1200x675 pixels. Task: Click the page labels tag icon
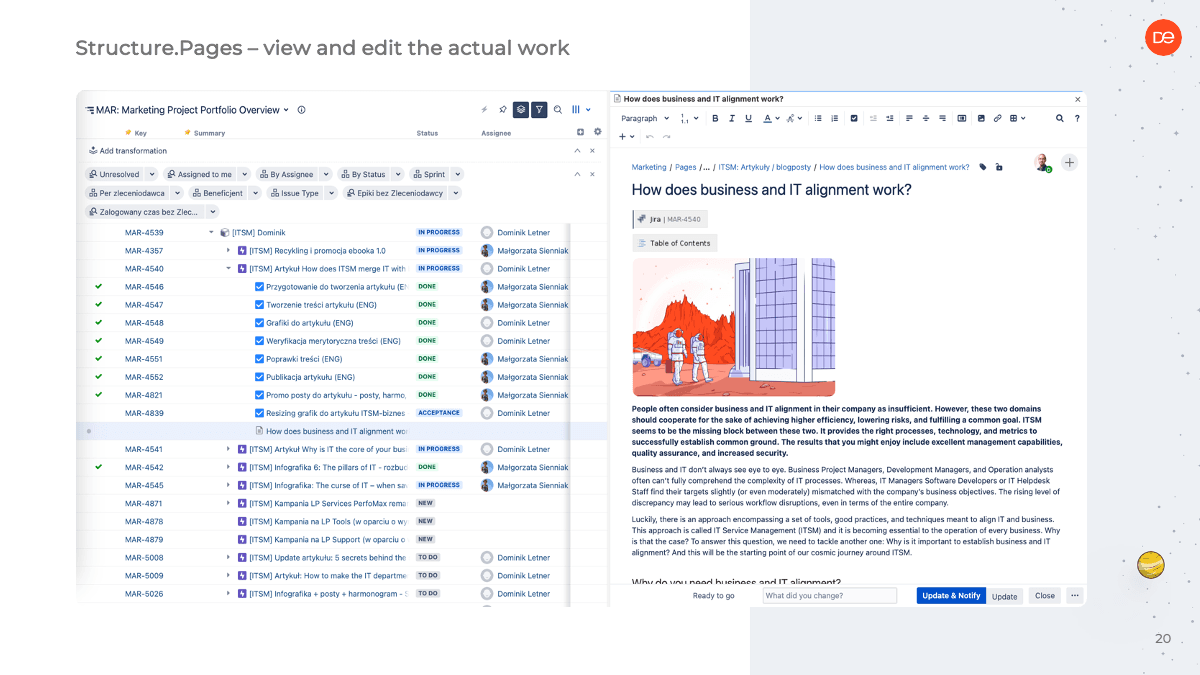tap(982, 168)
